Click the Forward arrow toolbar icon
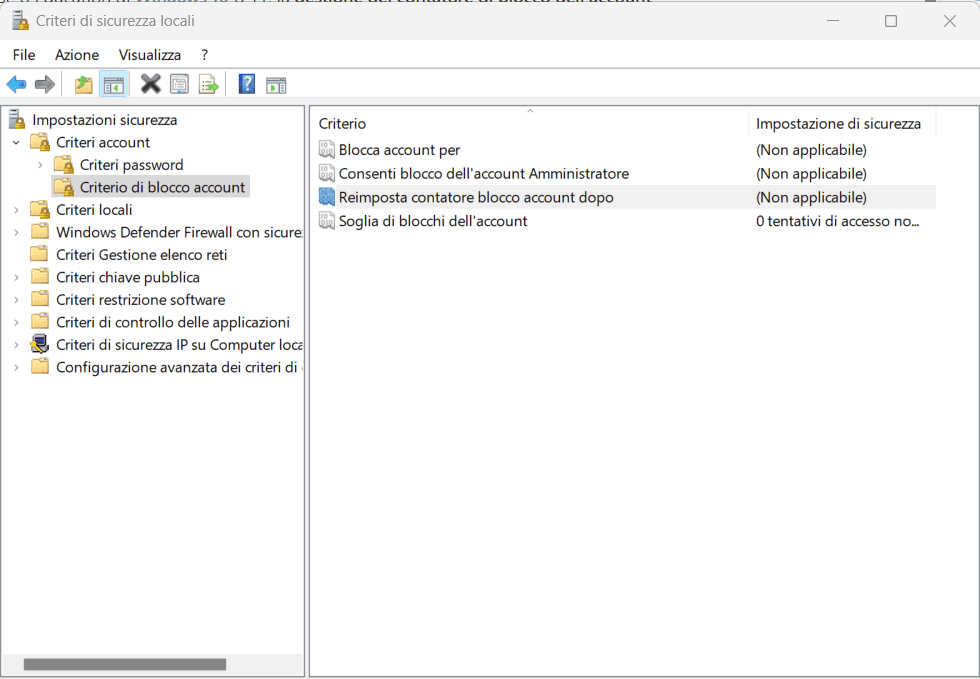The height and width of the screenshot is (679, 980). click(x=44, y=85)
